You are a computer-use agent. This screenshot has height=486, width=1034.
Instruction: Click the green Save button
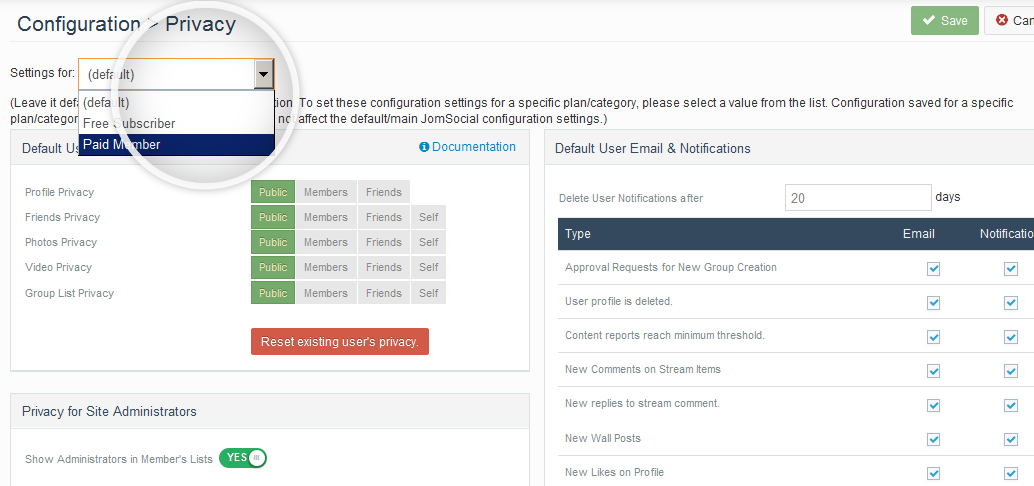pyautogui.click(x=944, y=21)
